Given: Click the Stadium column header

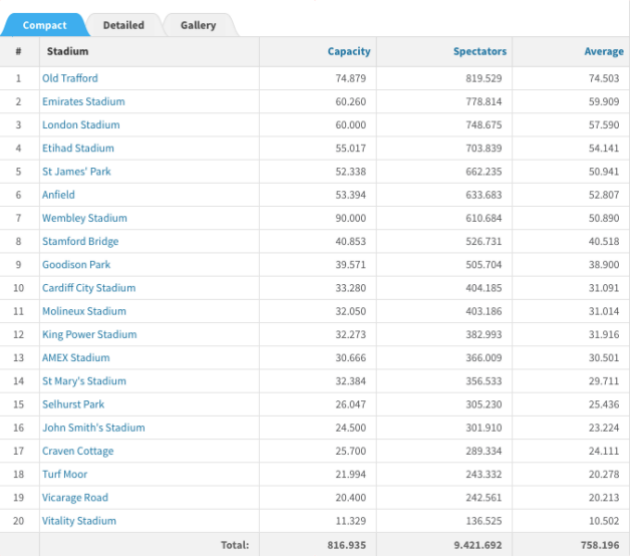Looking at the screenshot, I should (x=68, y=51).
